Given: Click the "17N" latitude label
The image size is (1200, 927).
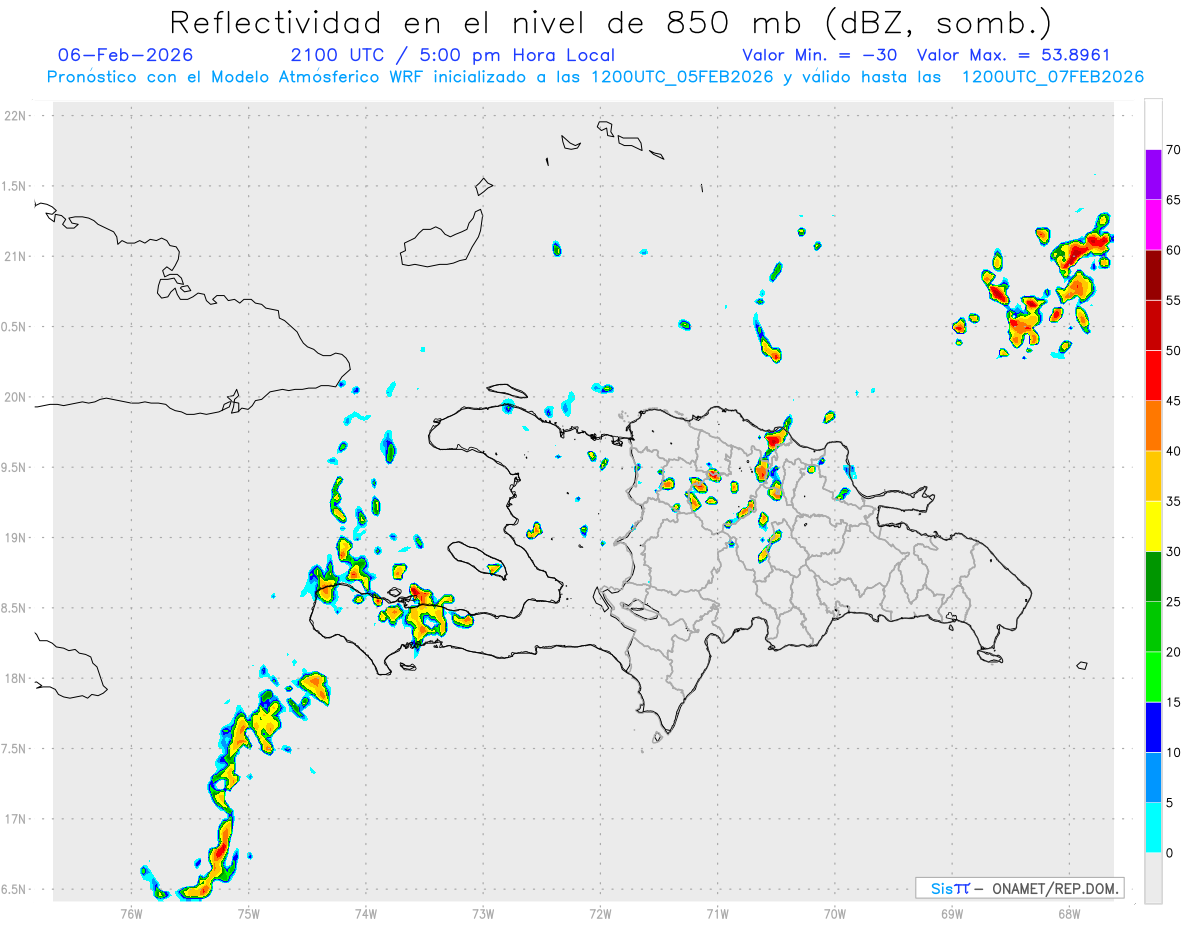Looking at the screenshot, I should pos(15,819).
